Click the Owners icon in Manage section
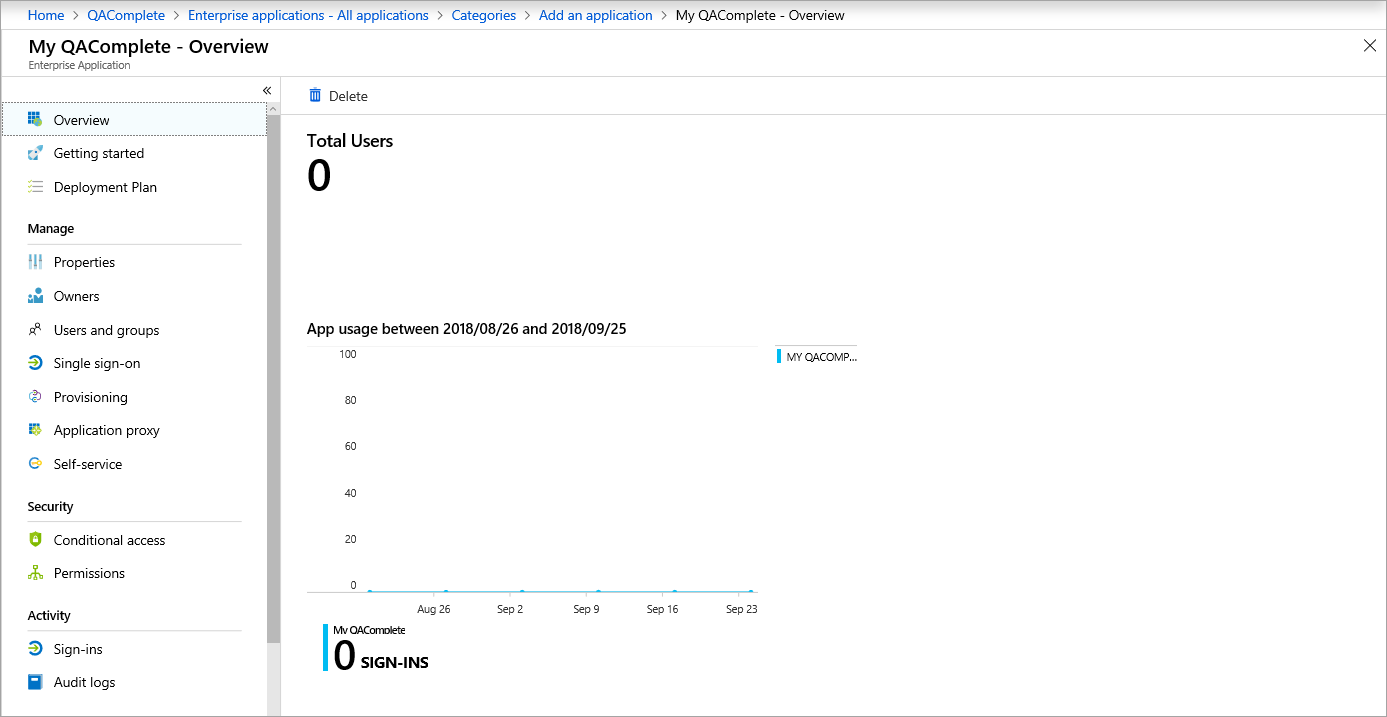The width and height of the screenshot is (1387, 717). click(x=35, y=296)
